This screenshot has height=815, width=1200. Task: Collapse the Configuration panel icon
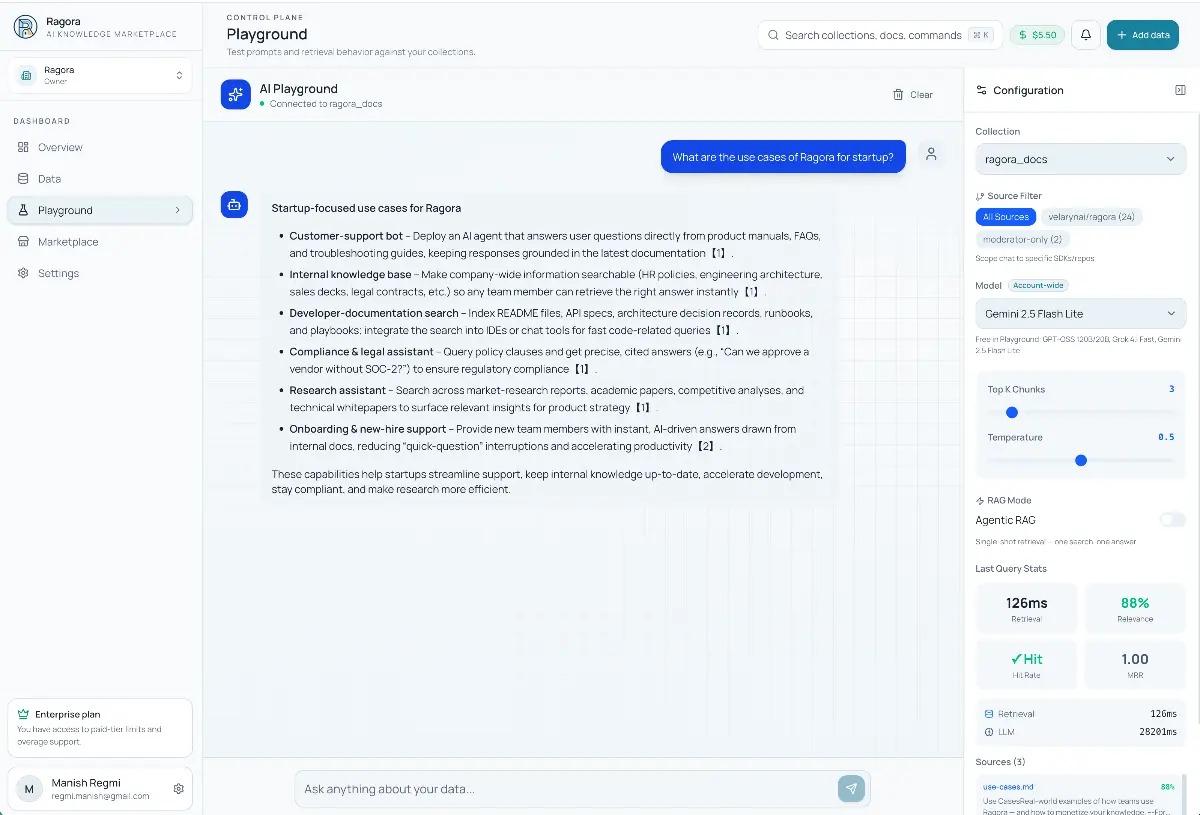tap(1180, 90)
